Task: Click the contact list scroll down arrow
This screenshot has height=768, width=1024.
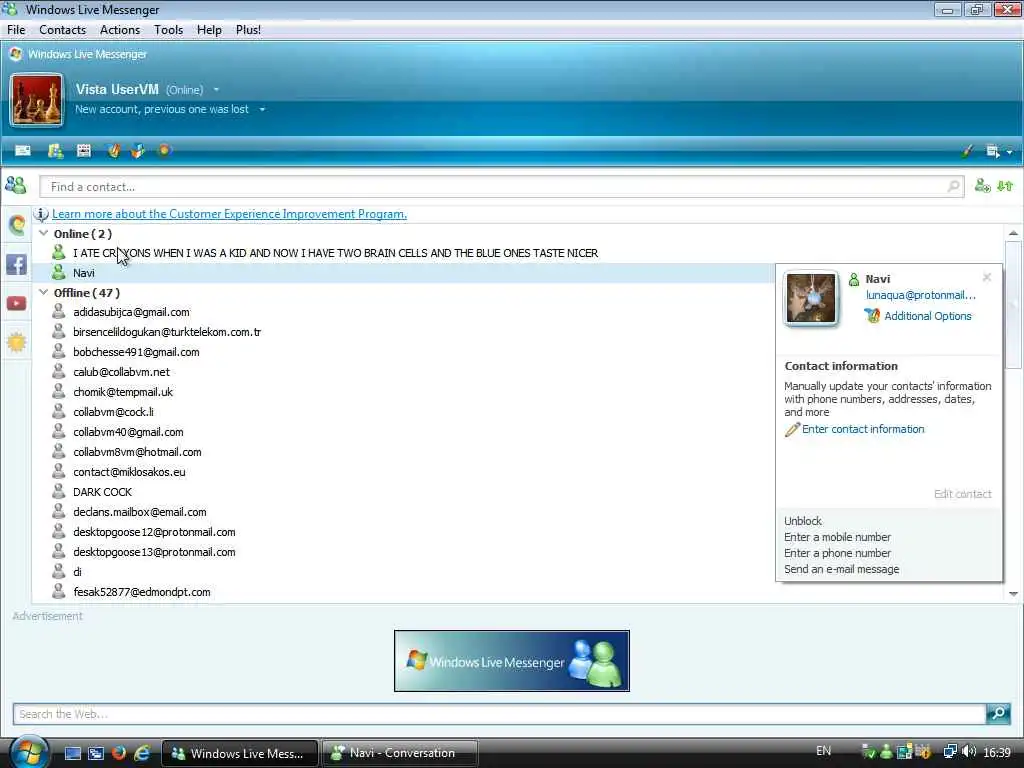Action: click(x=1013, y=594)
